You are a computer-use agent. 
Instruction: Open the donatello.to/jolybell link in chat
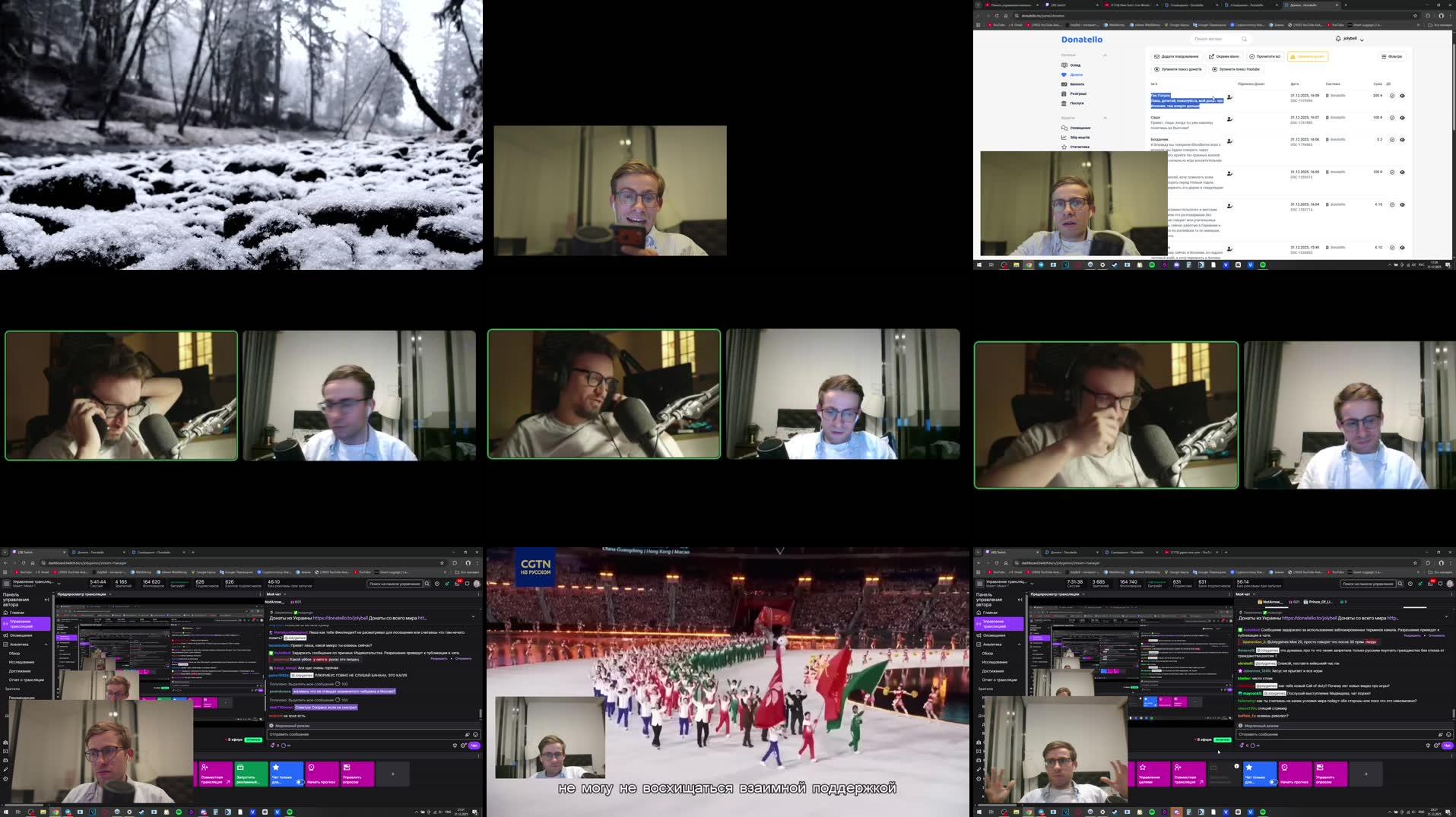coord(340,619)
